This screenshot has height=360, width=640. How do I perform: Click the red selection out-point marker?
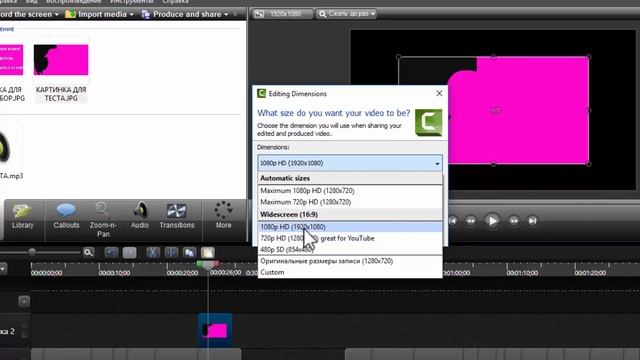[x=216, y=264]
